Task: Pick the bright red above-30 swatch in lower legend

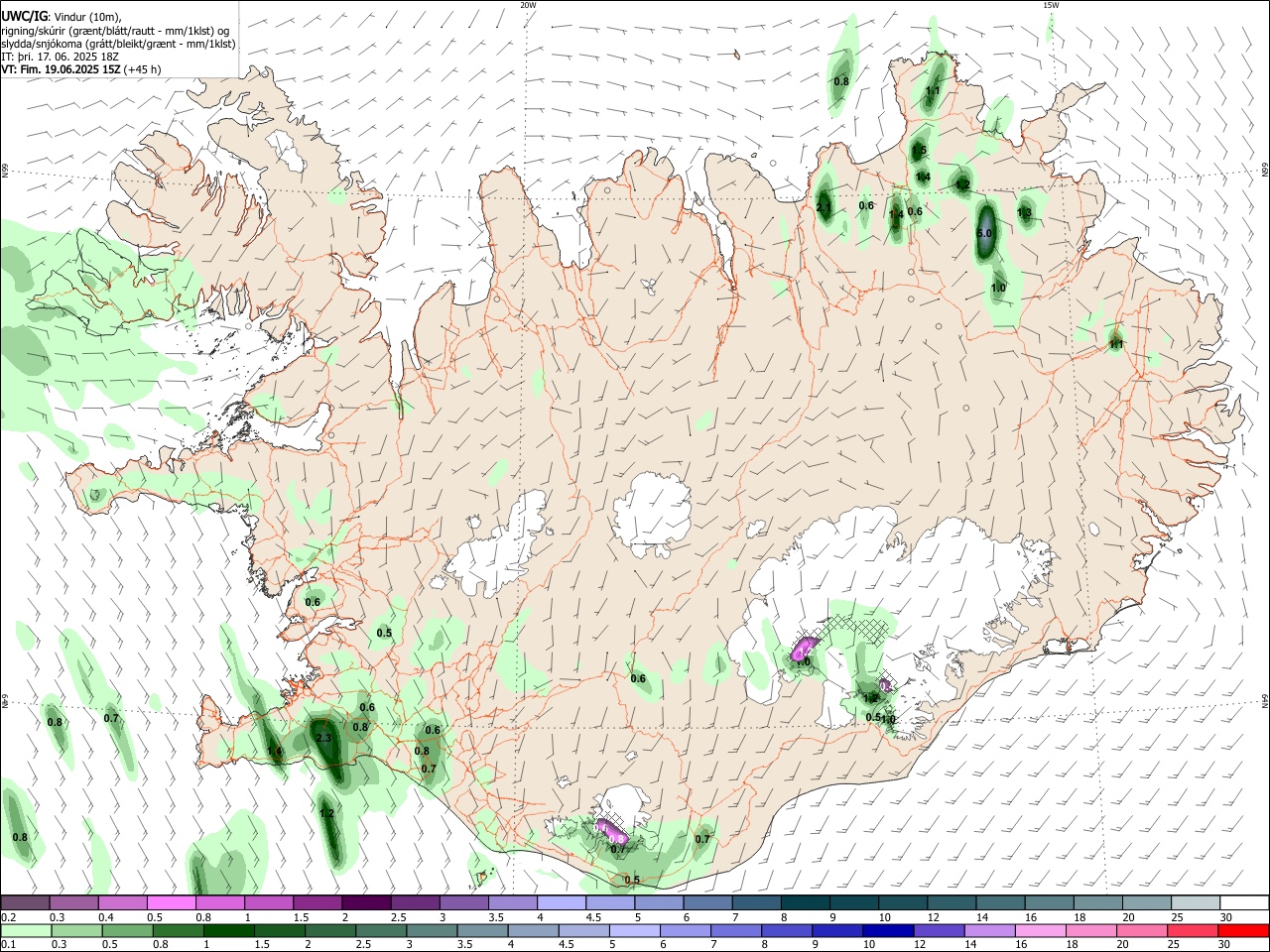Action: [x=1244, y=930]
